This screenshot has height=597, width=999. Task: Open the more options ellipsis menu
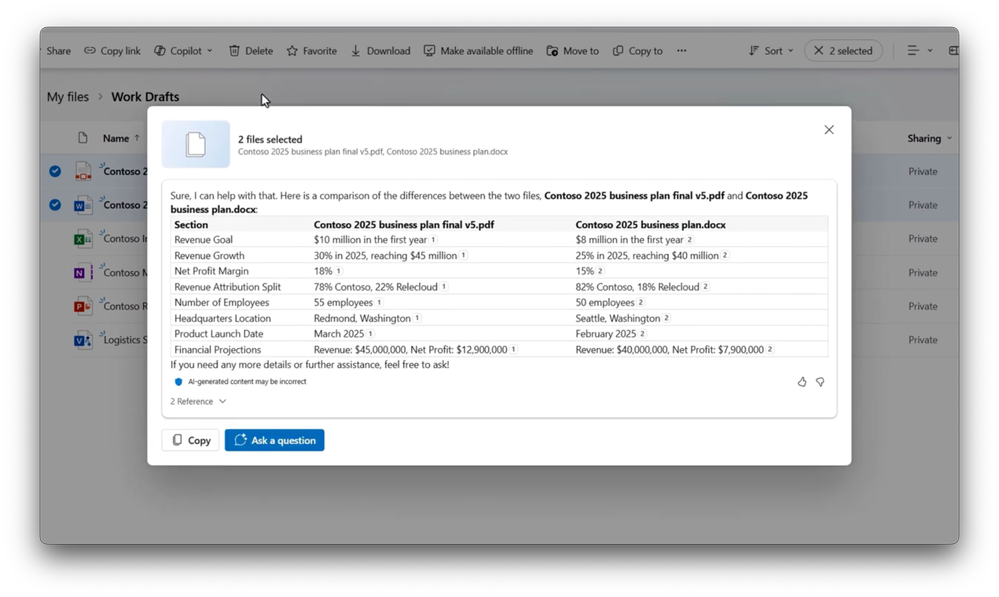click(682, 51)
